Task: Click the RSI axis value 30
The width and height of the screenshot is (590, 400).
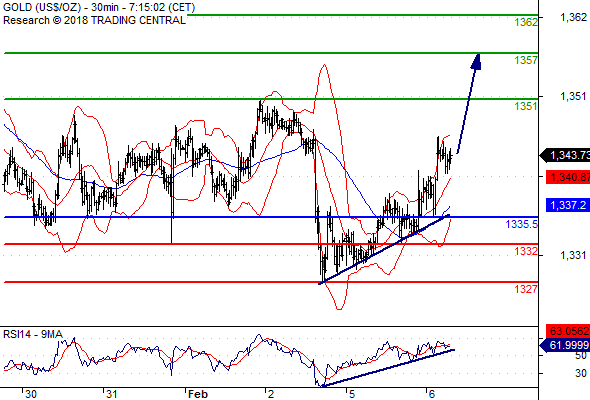Action: (581, 373)
